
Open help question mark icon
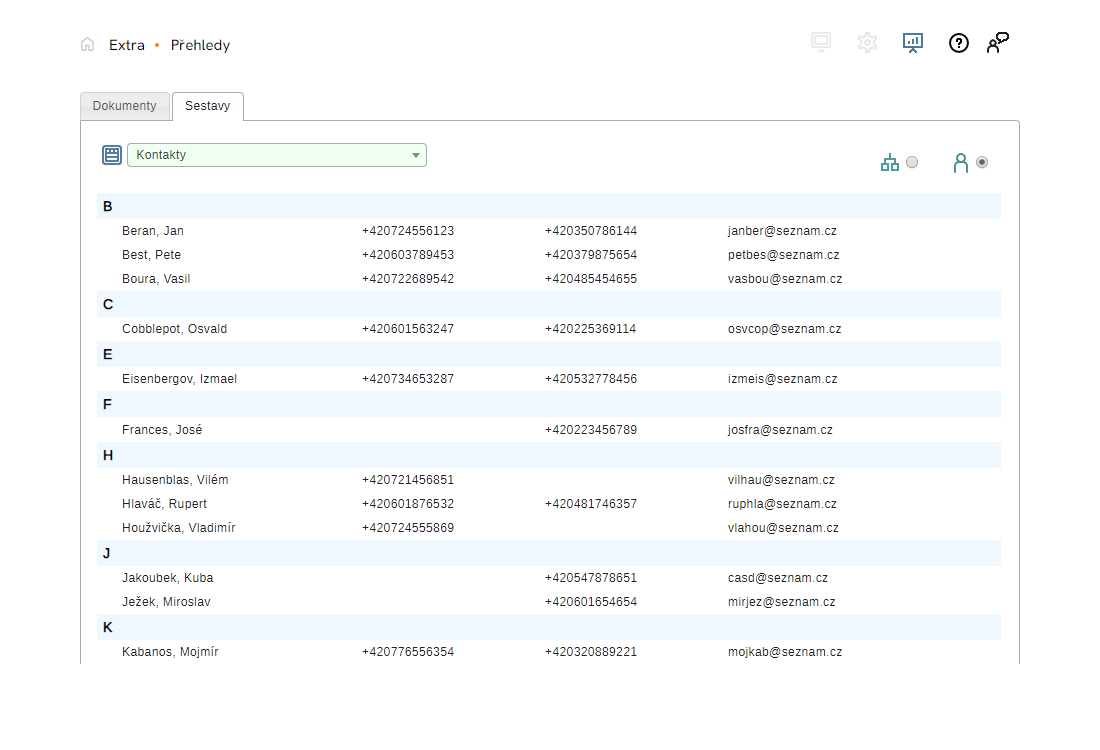click(x=958, y=43)
